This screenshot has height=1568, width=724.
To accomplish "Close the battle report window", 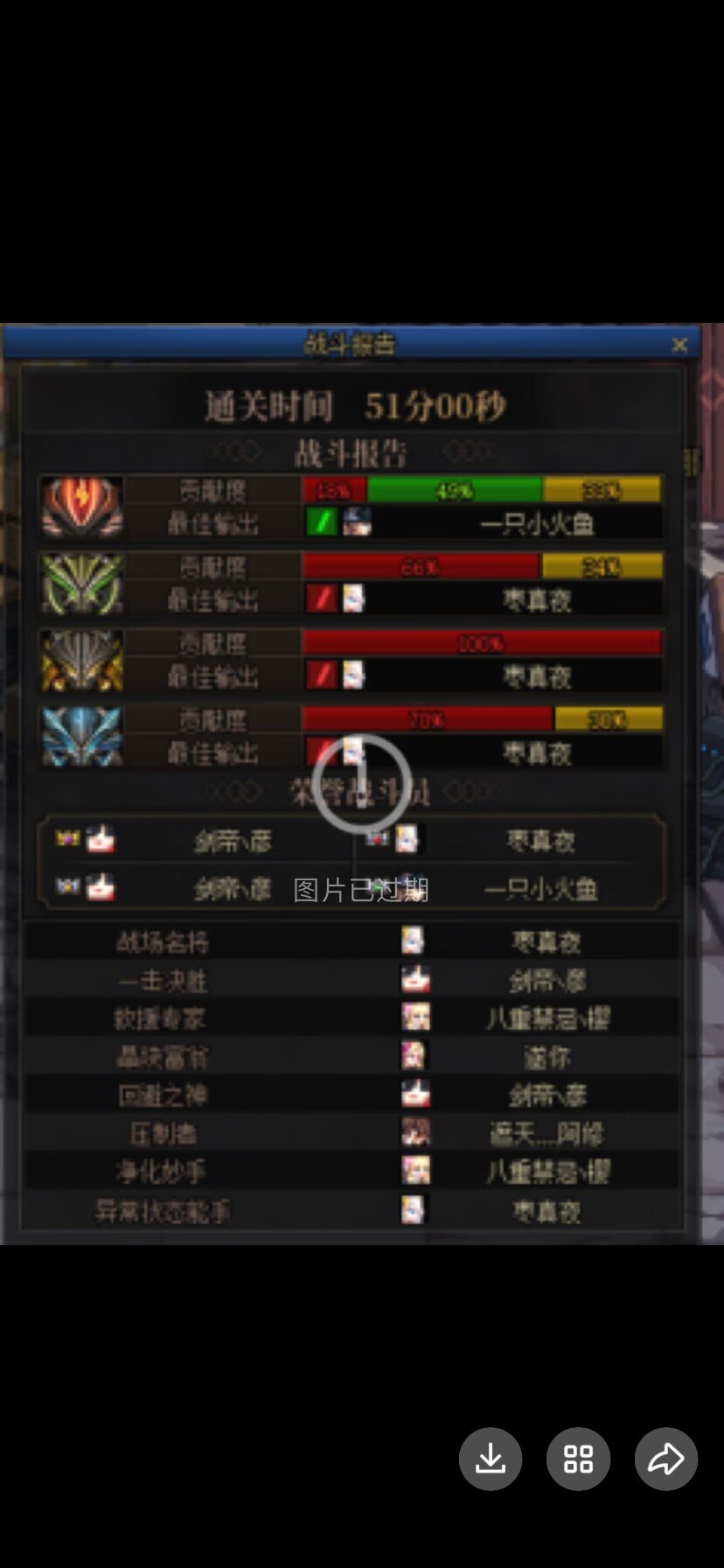I will [679, 345].
